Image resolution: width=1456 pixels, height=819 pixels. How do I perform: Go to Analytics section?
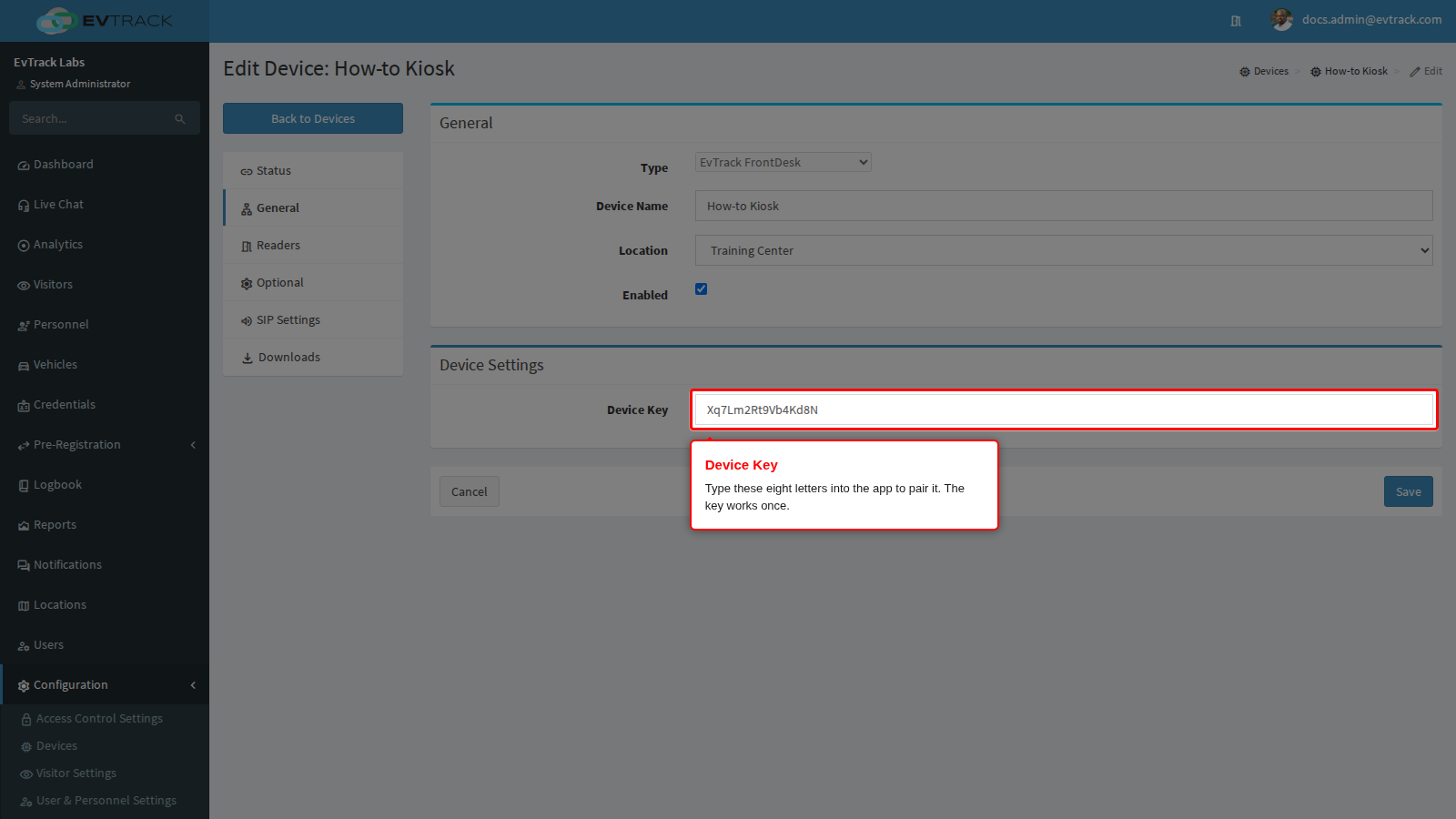click(x=105, y=245)
